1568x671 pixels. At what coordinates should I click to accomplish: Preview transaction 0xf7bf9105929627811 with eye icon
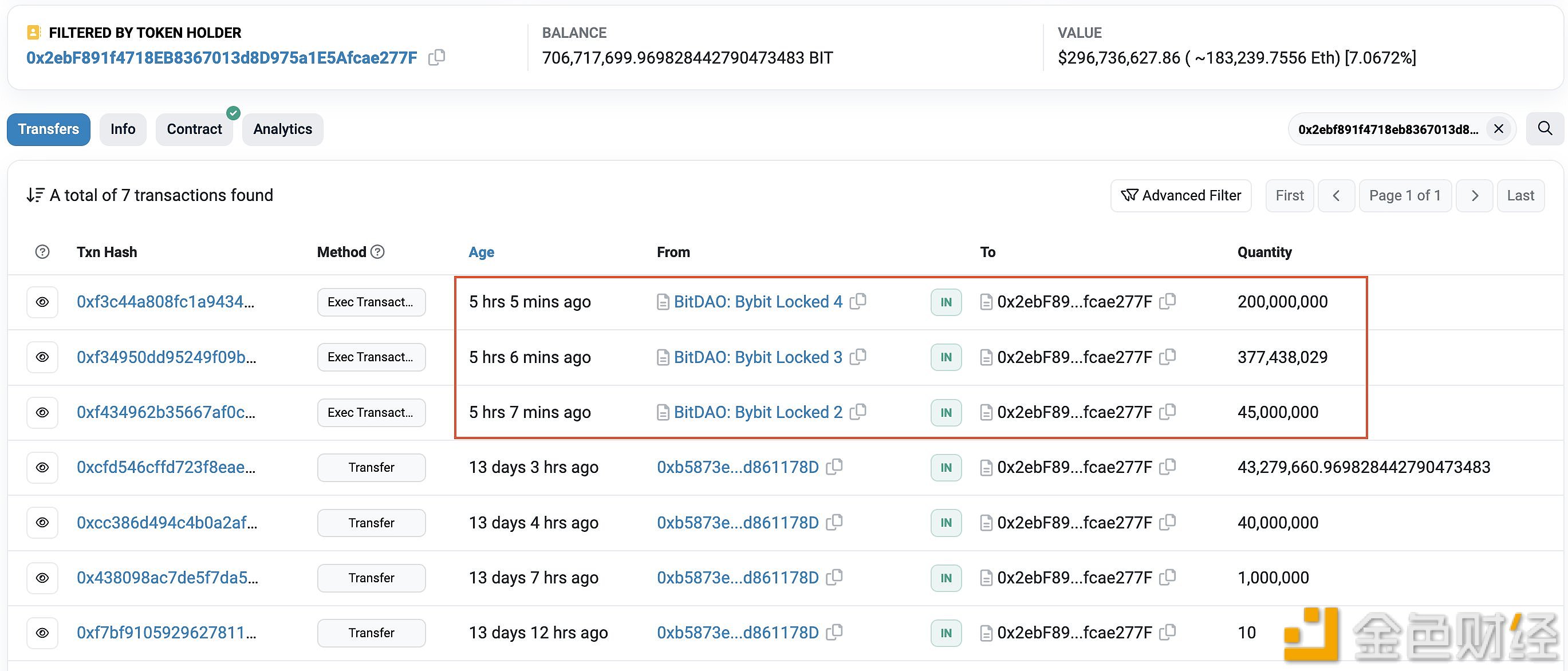[x=42, y=633]
